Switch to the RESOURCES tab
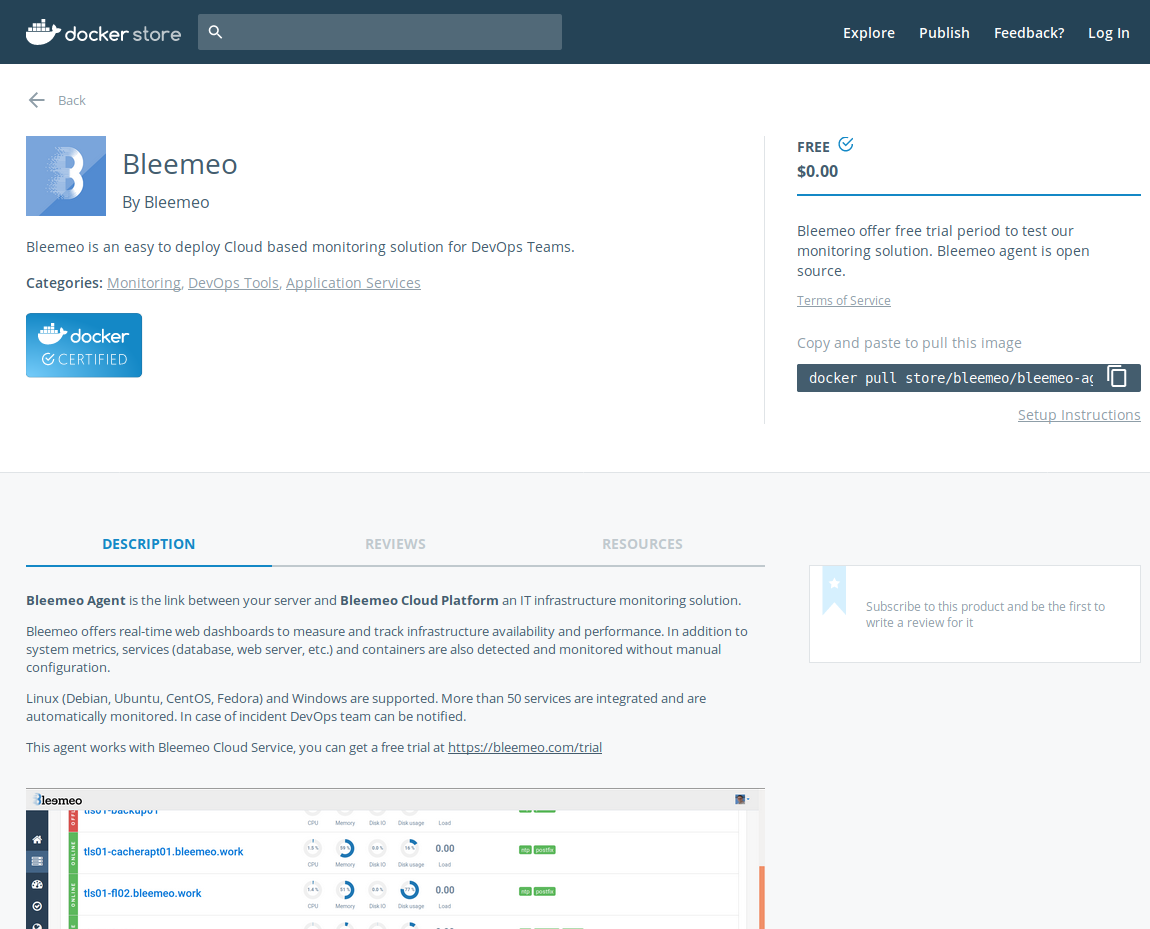 point(642,544)
